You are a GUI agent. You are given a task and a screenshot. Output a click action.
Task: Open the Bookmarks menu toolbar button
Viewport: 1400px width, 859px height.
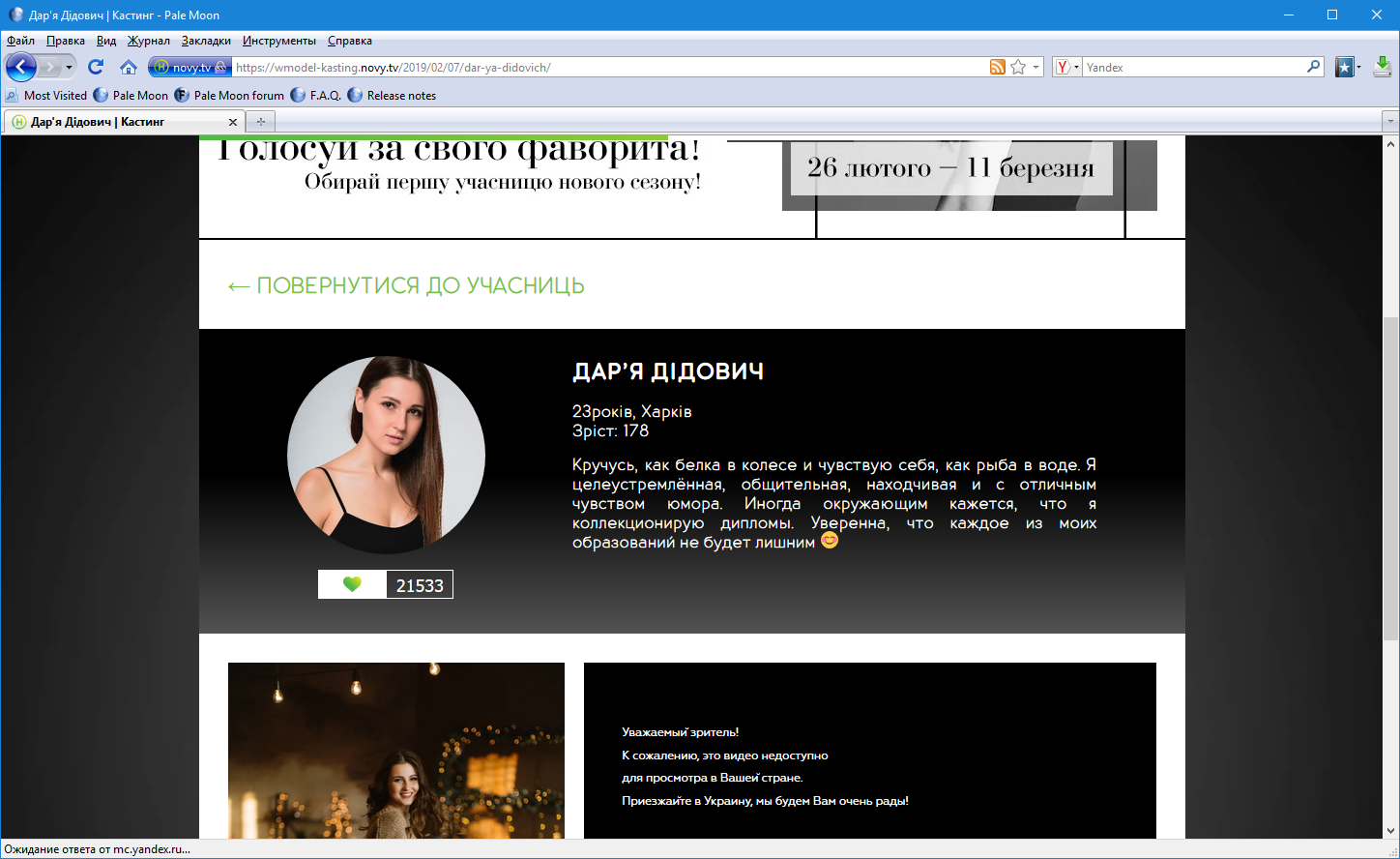pos(1348,67)
